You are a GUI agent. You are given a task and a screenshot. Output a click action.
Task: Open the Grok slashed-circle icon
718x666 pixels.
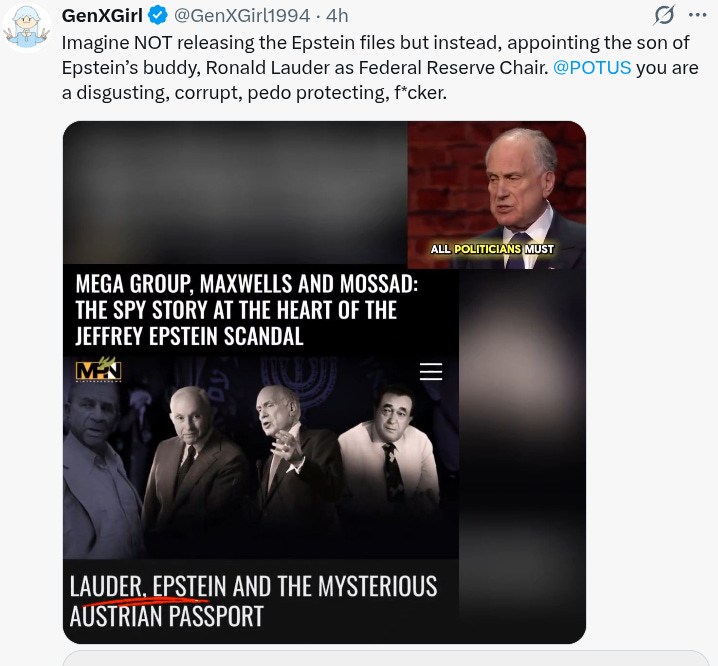664,15
